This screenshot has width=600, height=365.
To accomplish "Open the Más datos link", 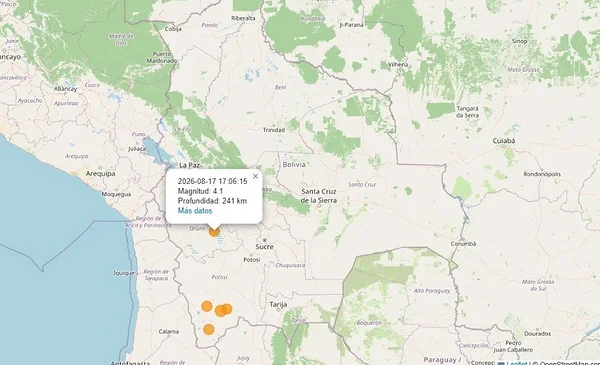I will (x=195, y=211).
